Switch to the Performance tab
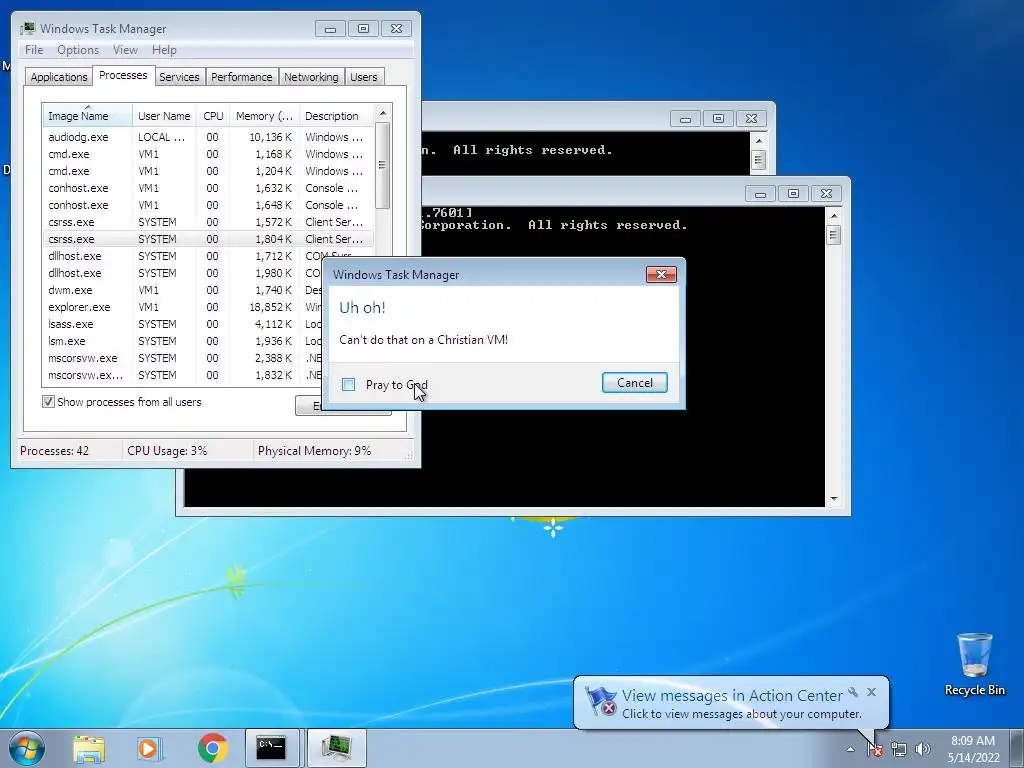Viewport: 1024px width, 768px height. pos(242,77)
